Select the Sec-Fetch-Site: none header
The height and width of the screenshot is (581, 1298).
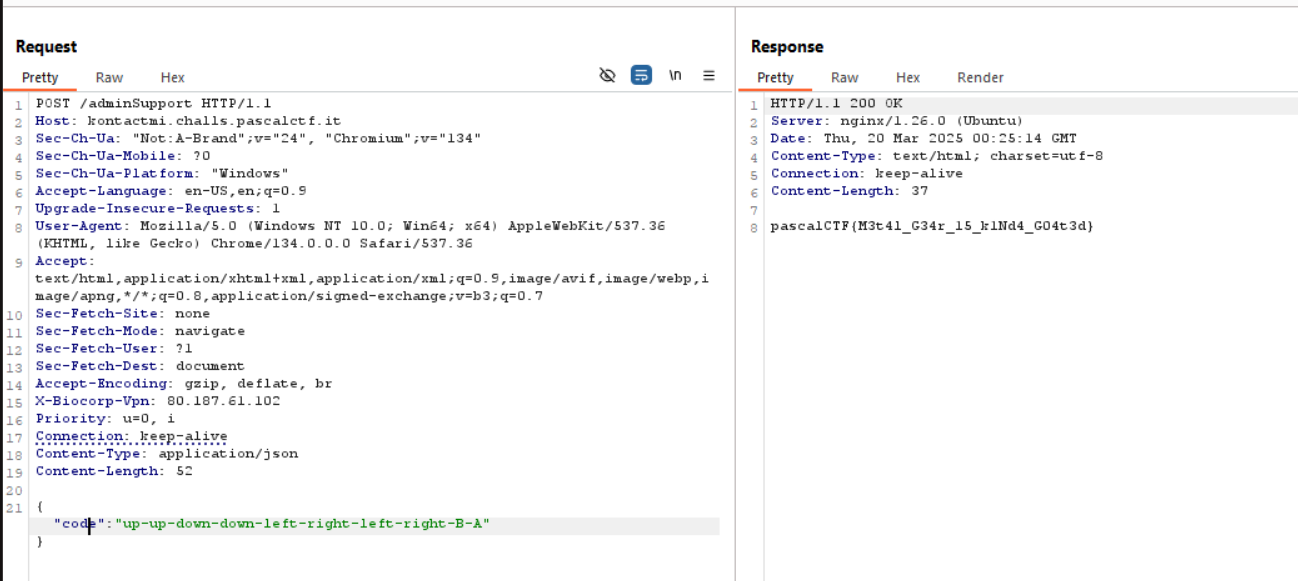(x=123, y=313)
